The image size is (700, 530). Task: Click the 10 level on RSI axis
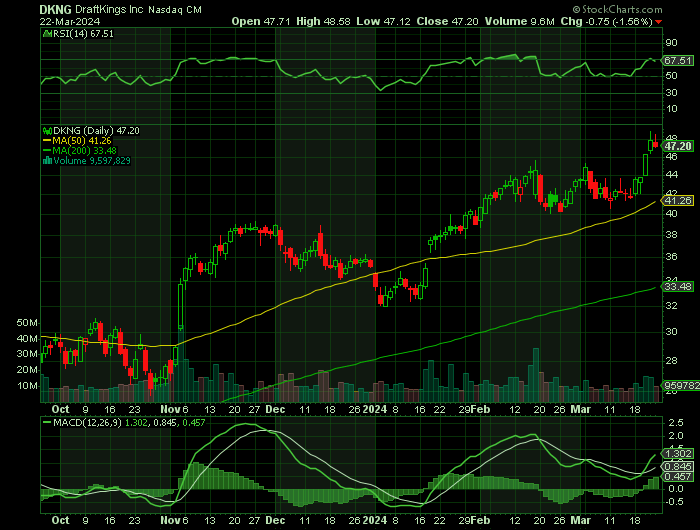tap(671, 109)
